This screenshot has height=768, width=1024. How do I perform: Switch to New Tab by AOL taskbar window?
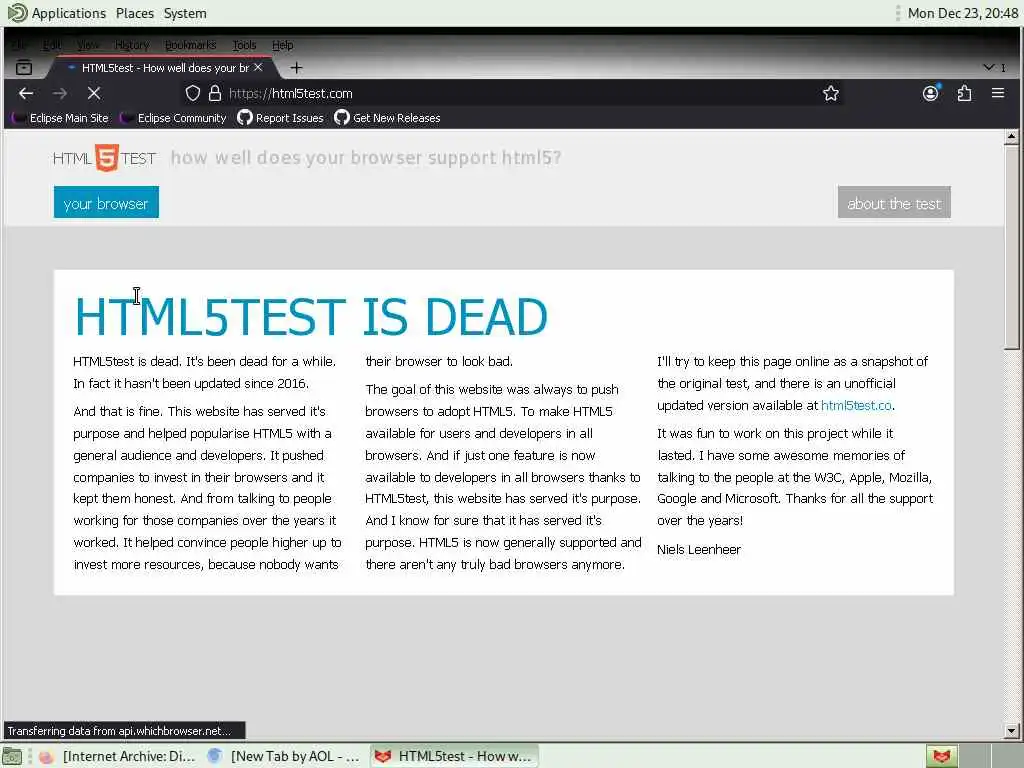(x=284, y=756)
